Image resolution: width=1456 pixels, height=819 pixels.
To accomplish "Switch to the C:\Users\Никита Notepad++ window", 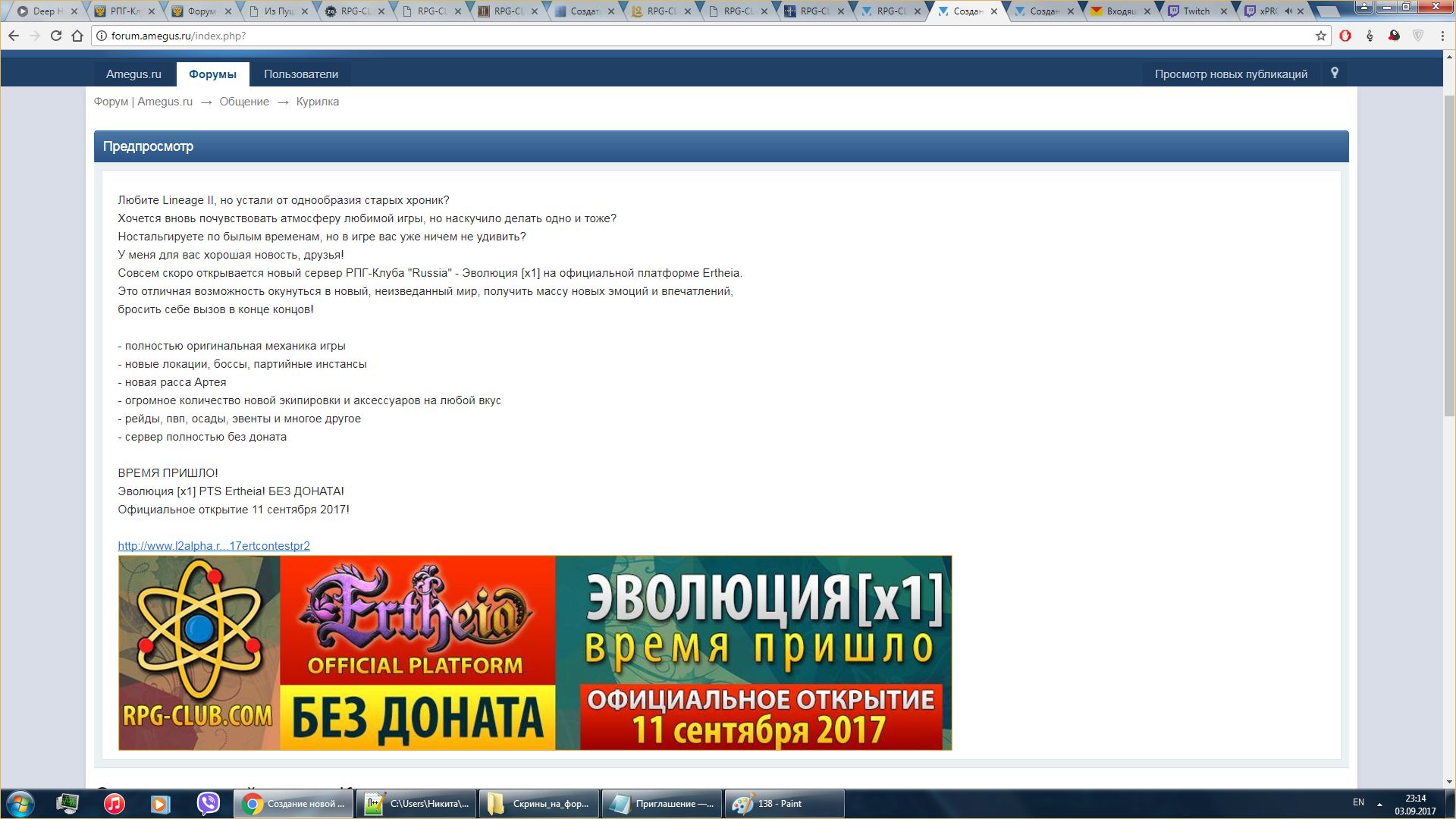I will (416, 804).
